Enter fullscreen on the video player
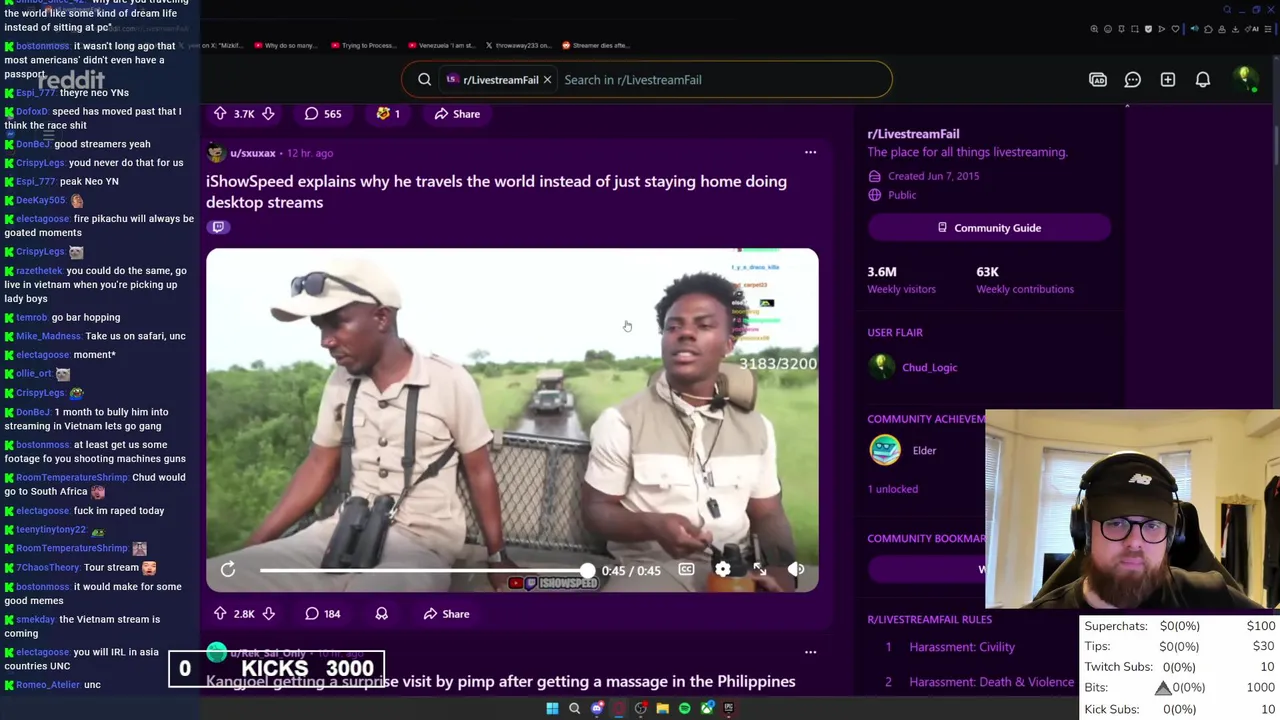The width and height of the screenshot is (1280, 720). (760, 570)
